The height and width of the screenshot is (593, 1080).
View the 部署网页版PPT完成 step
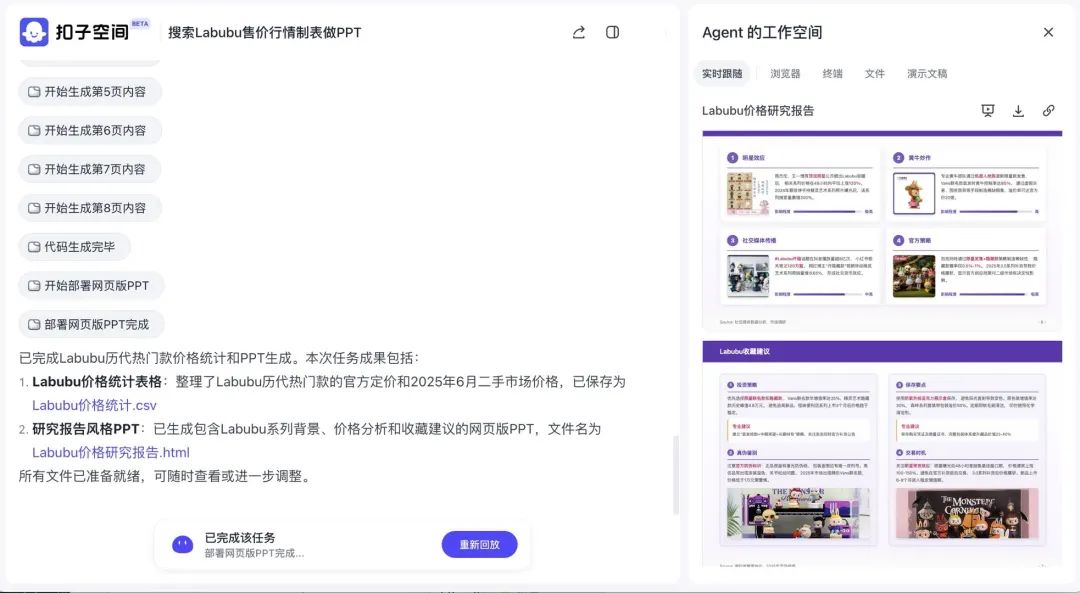(91, 324)
